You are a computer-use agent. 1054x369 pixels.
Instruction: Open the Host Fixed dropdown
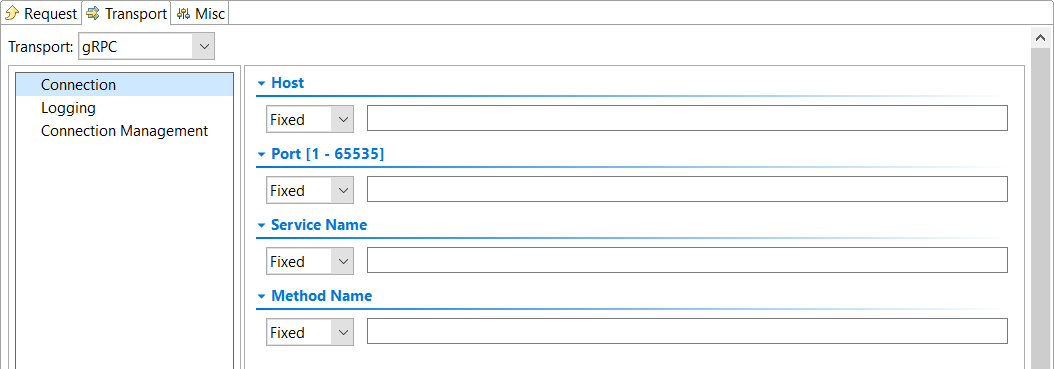click(x=310, y=119)
